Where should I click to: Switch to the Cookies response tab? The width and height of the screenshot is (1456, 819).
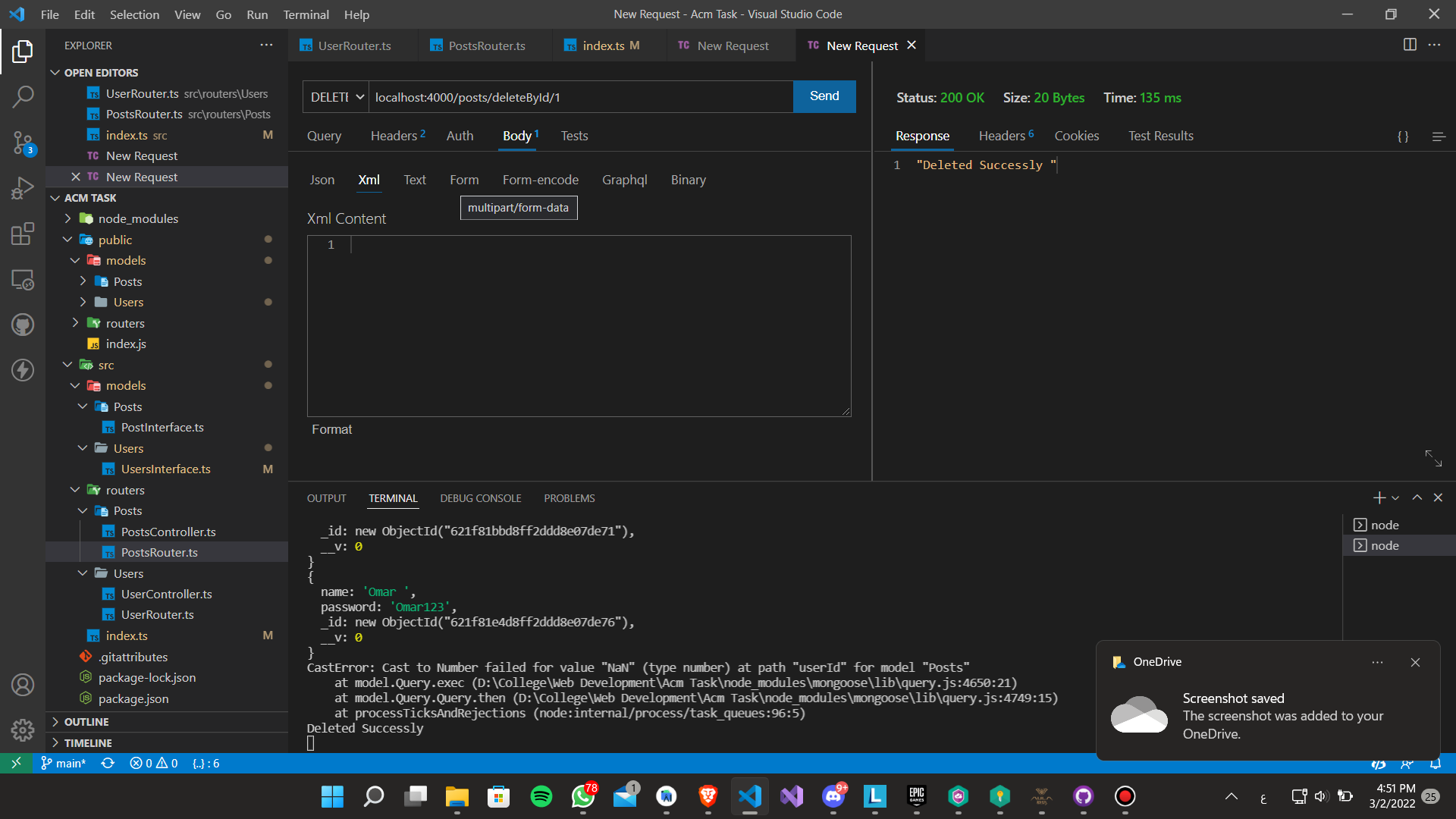coord(1076,136)
